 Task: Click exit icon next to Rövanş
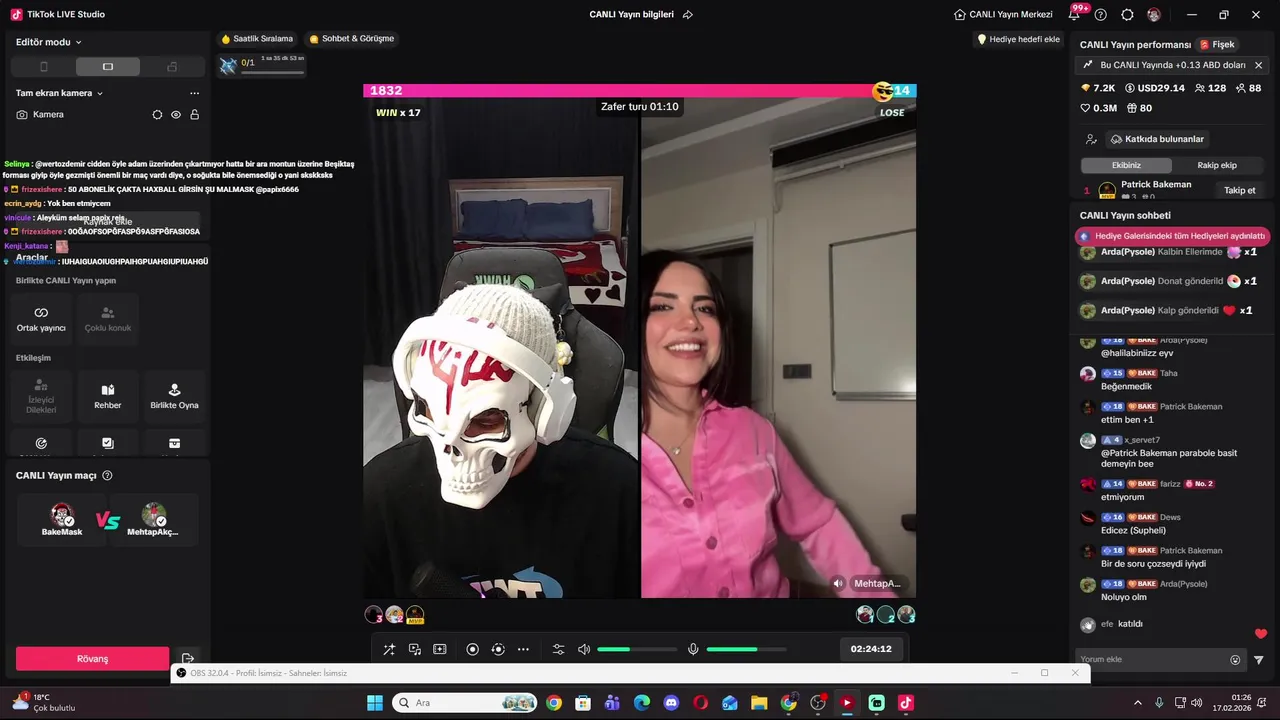point(188,659)
